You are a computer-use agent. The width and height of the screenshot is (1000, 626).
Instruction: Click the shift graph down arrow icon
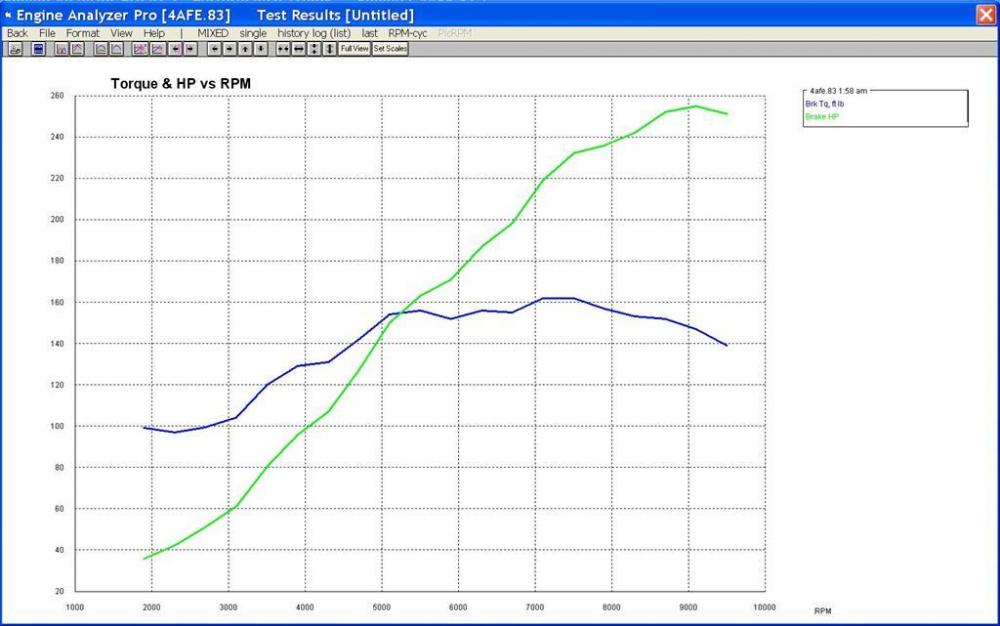point(260,48)
